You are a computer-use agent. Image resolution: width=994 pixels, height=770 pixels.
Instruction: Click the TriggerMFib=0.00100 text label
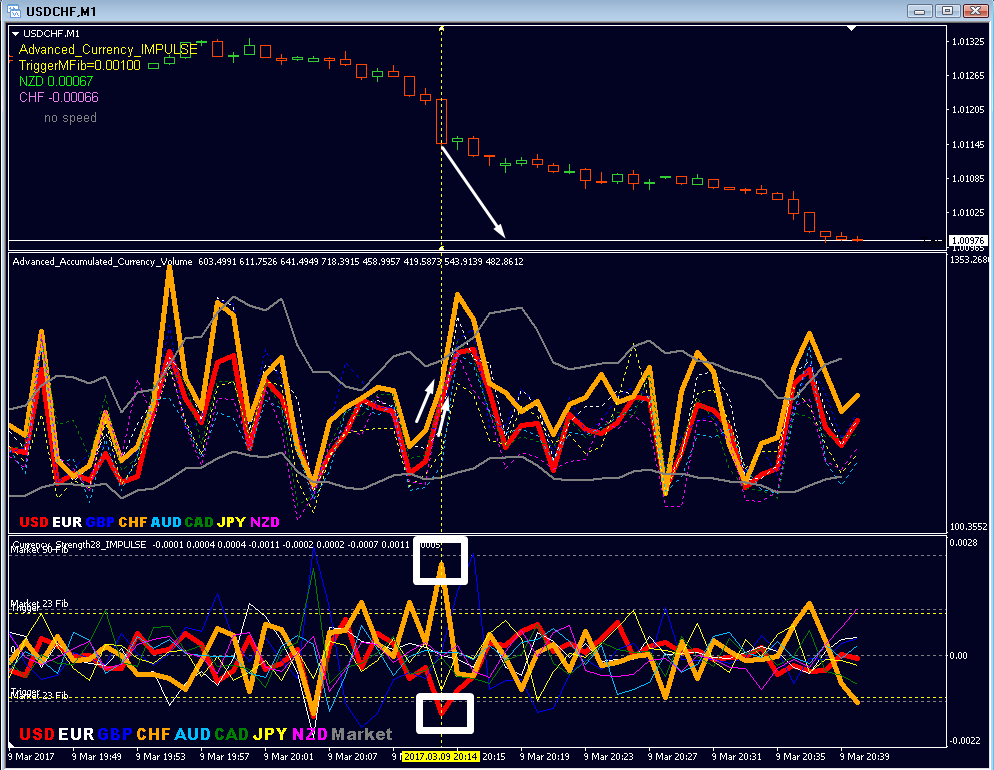[80, 65]
